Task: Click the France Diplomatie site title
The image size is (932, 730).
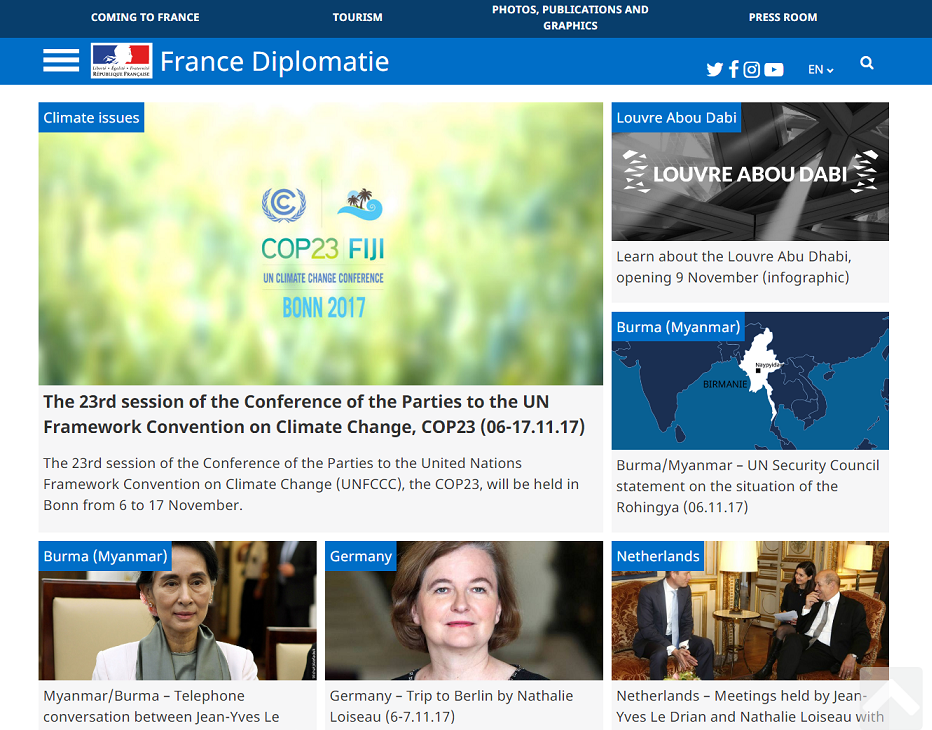Action: click(275, 61)
